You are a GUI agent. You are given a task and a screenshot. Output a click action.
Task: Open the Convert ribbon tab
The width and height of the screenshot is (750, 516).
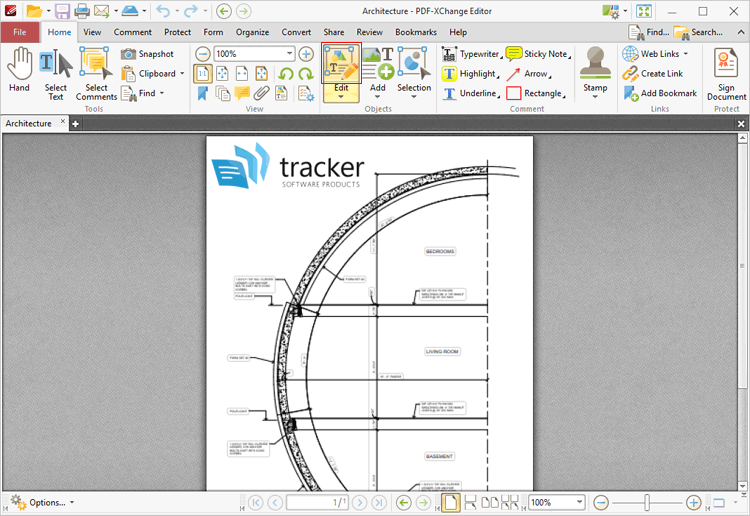[296, 32]
